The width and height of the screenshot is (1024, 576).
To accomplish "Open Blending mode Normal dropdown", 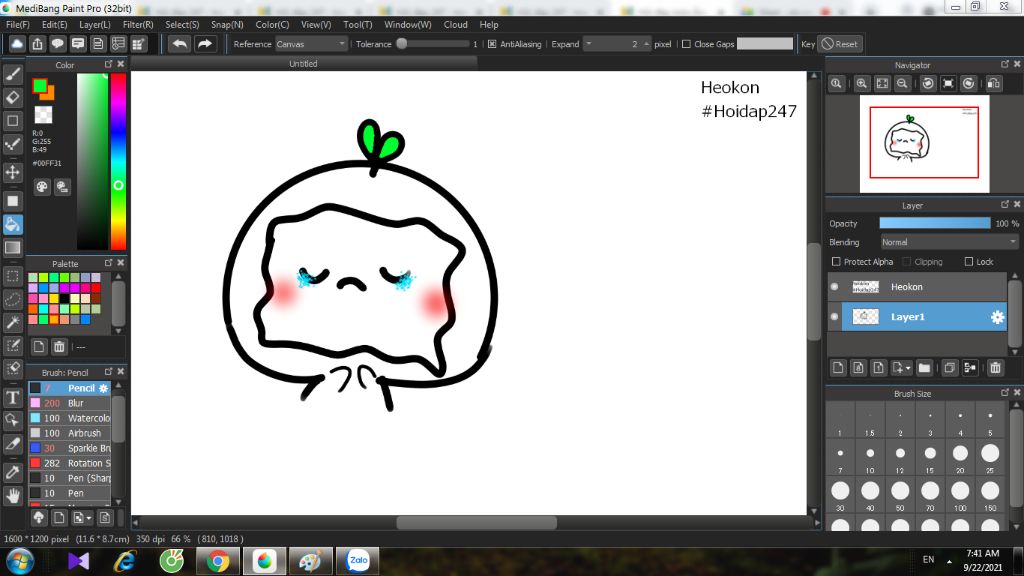I will pos(949,242).
